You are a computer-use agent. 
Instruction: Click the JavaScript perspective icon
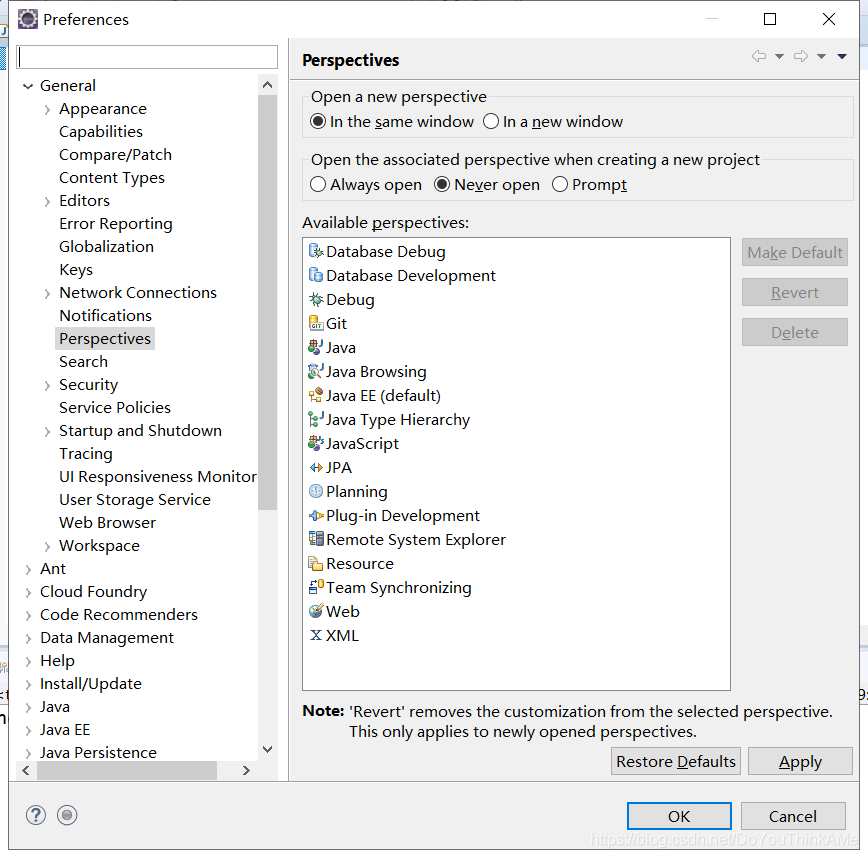pos(316,443)
